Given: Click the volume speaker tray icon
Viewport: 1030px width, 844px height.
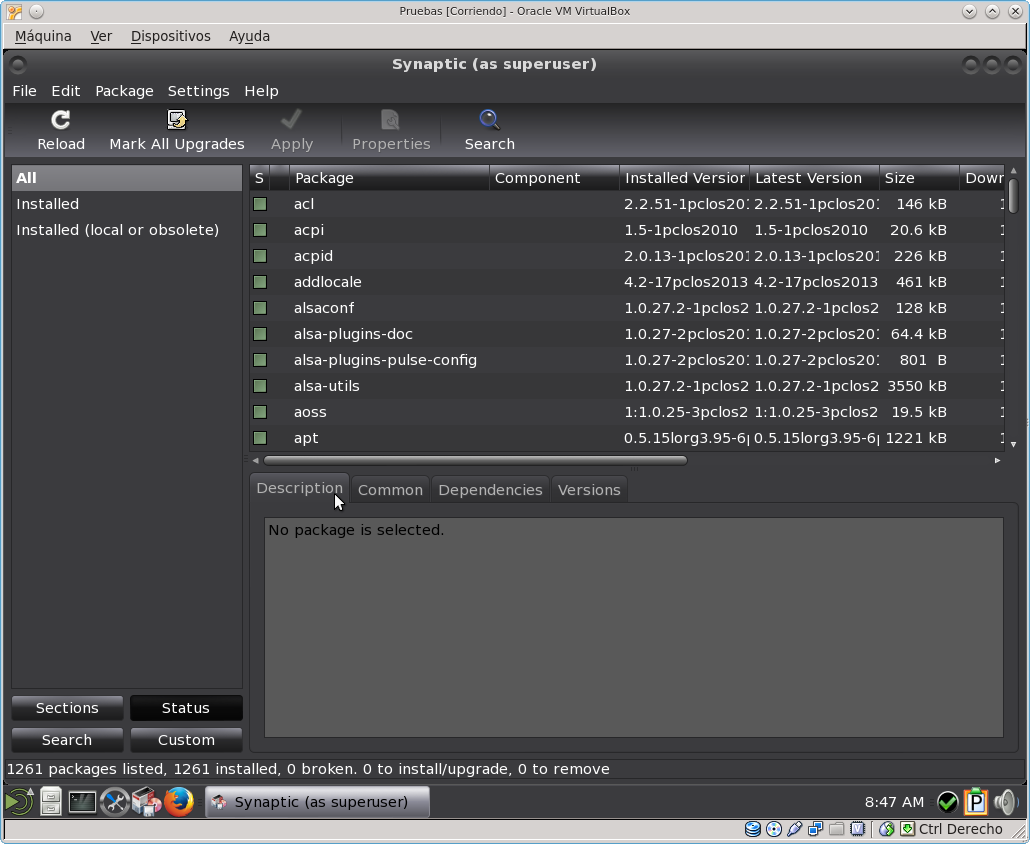Looking at the screenshot, I should 1006,801.
